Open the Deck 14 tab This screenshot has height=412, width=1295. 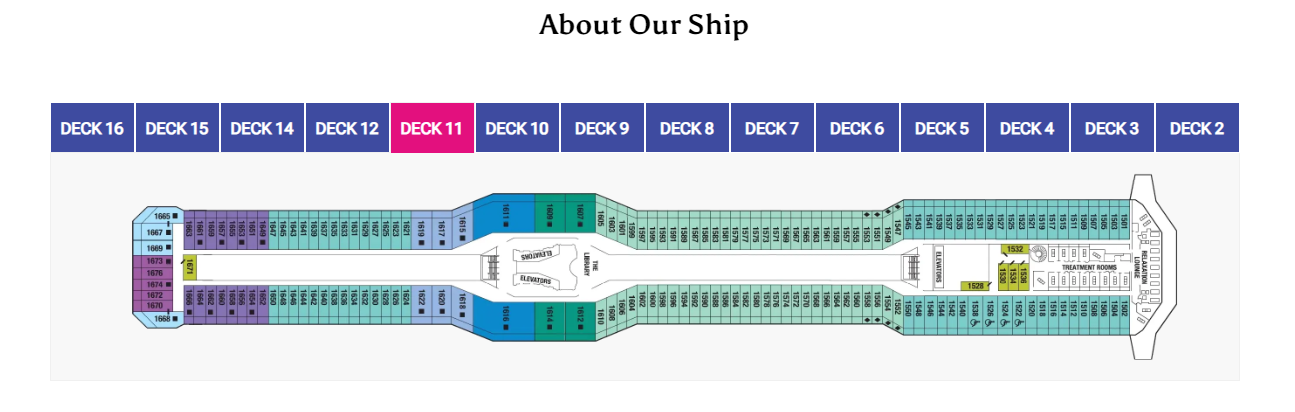point(262,128)
